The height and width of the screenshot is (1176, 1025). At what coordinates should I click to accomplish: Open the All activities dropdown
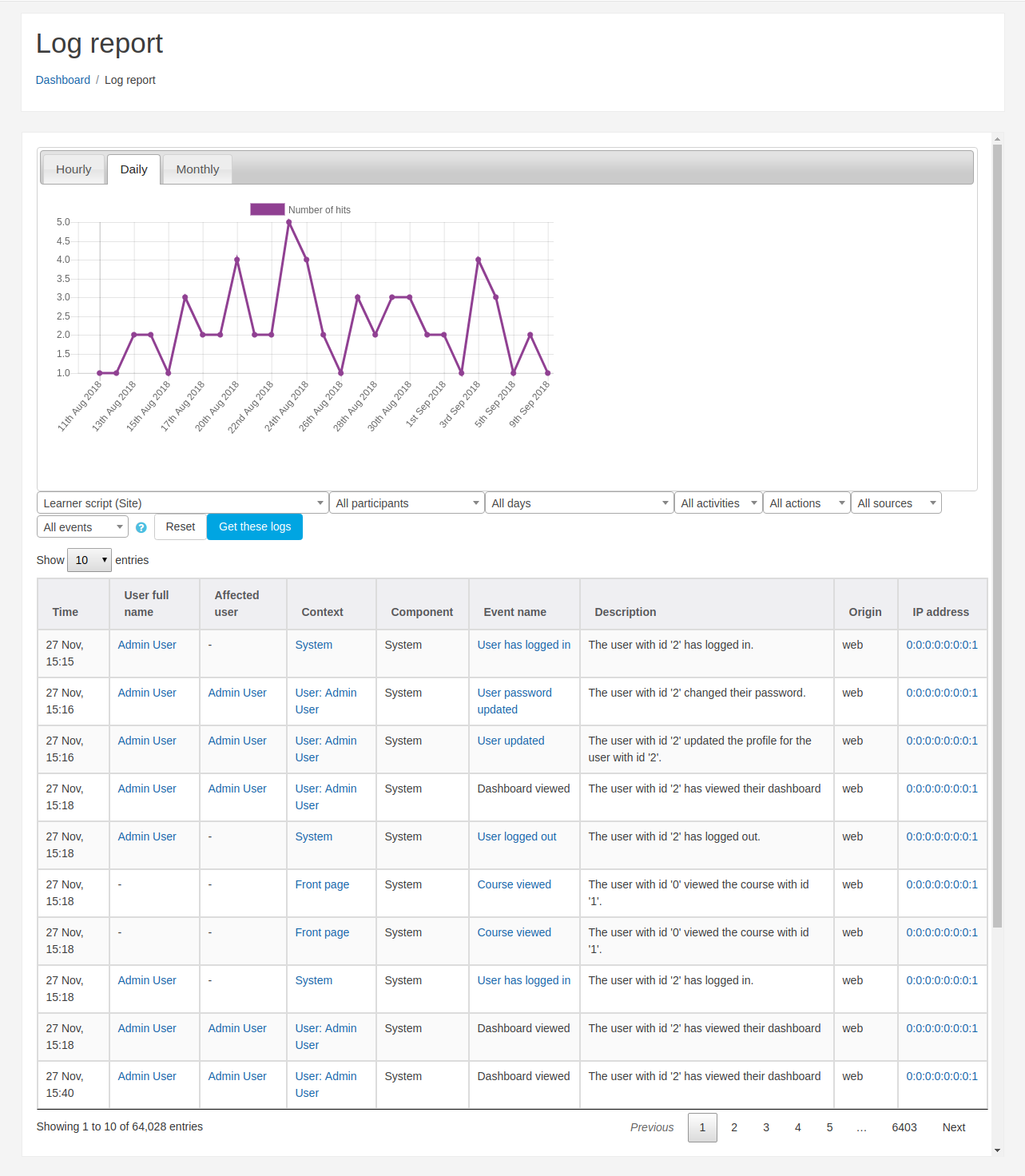tap(718, 503)
